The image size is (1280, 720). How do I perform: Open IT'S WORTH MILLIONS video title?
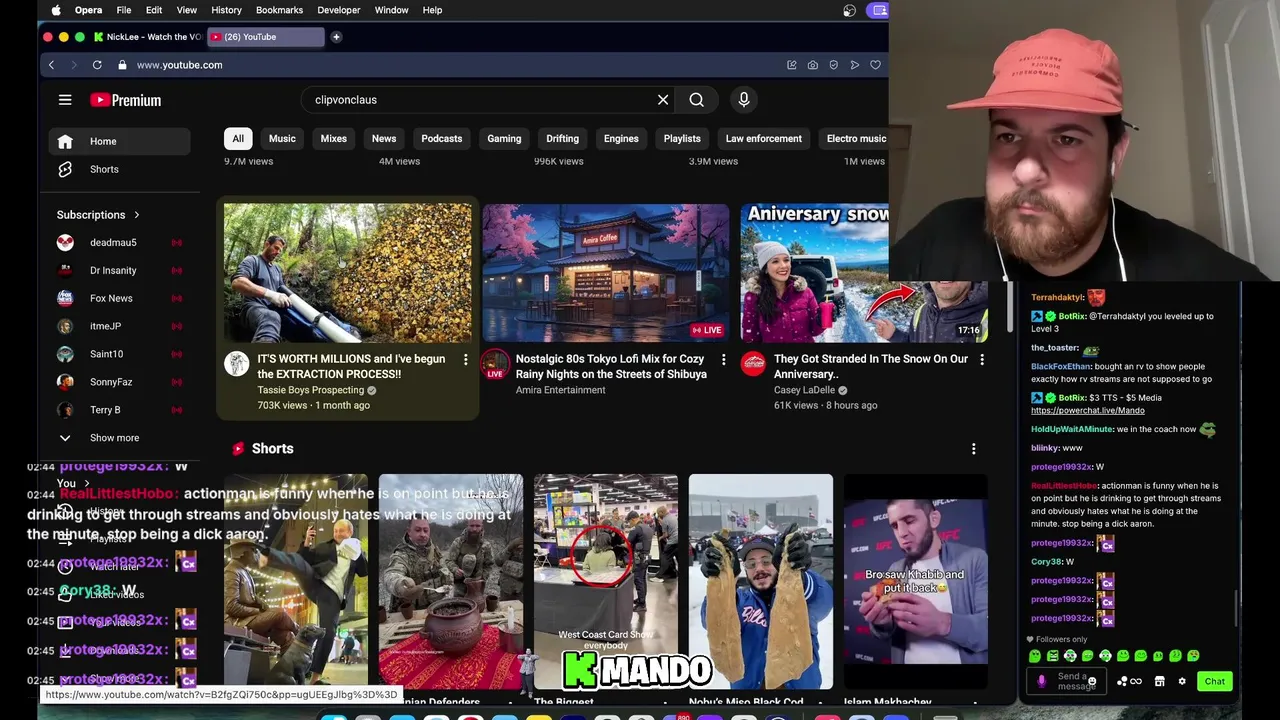coord(351,367)
